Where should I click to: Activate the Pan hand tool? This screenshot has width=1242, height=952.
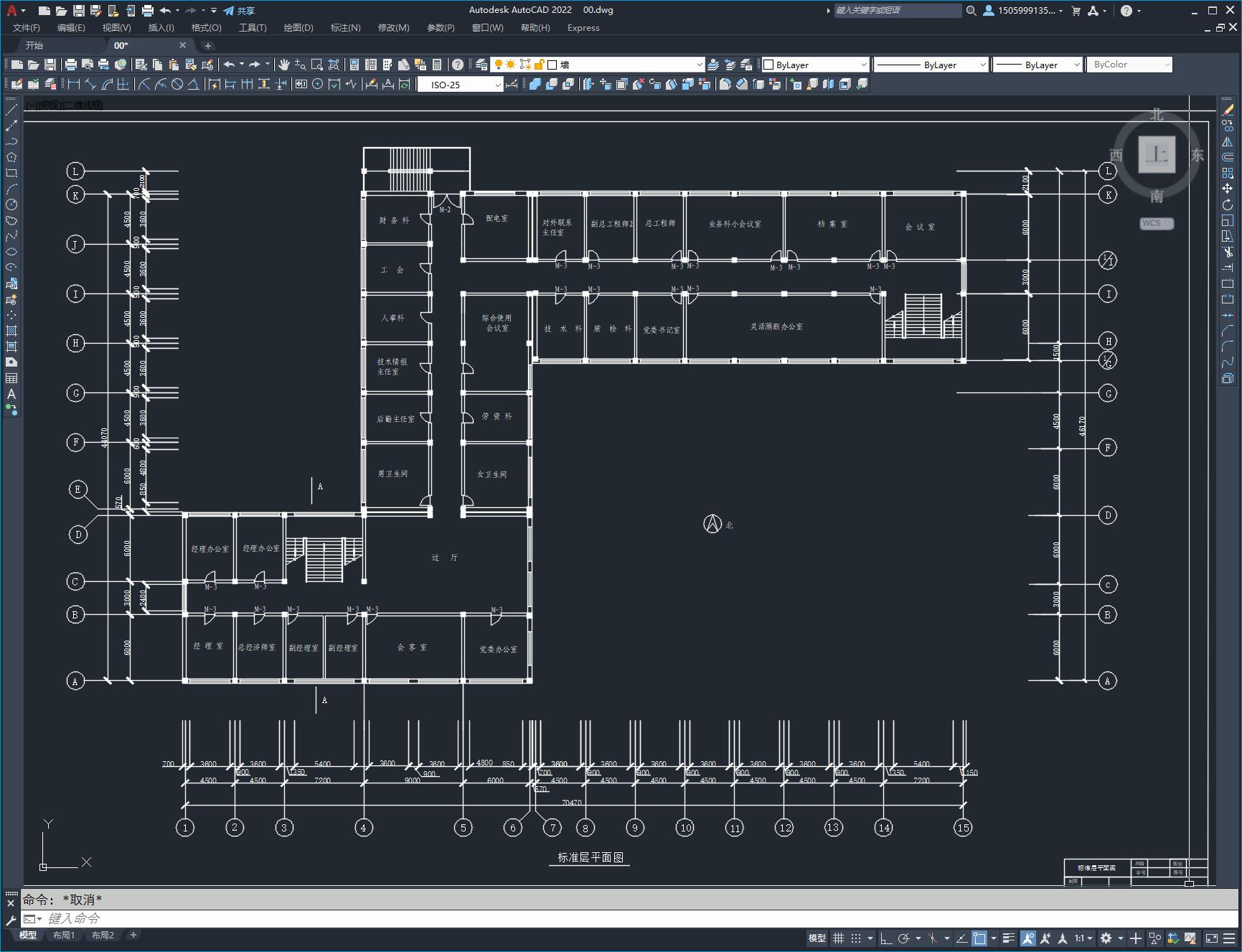284,65
